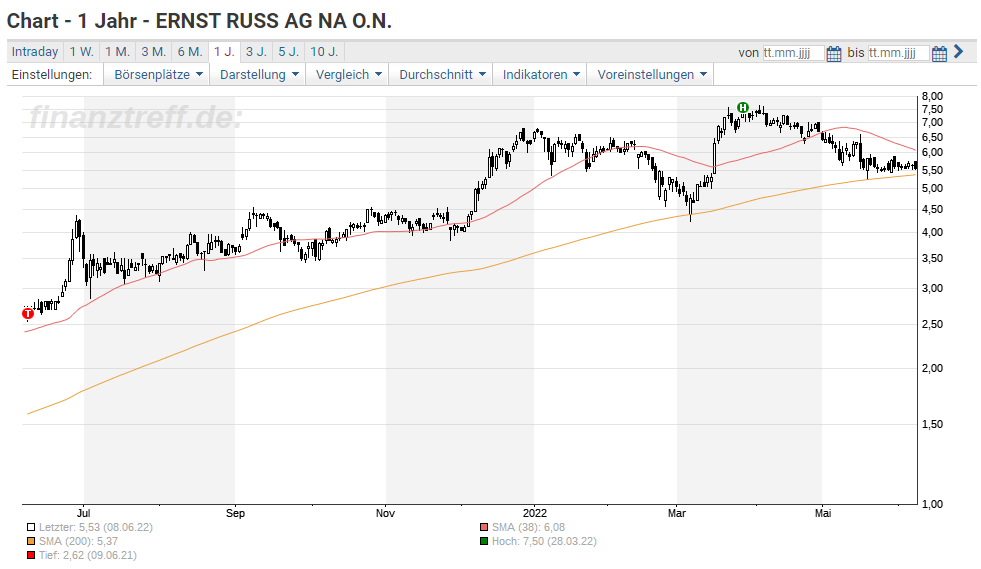The image size is (981, 569).
Task: Click the 2,00 price axis label
Action: coord(932,368)
